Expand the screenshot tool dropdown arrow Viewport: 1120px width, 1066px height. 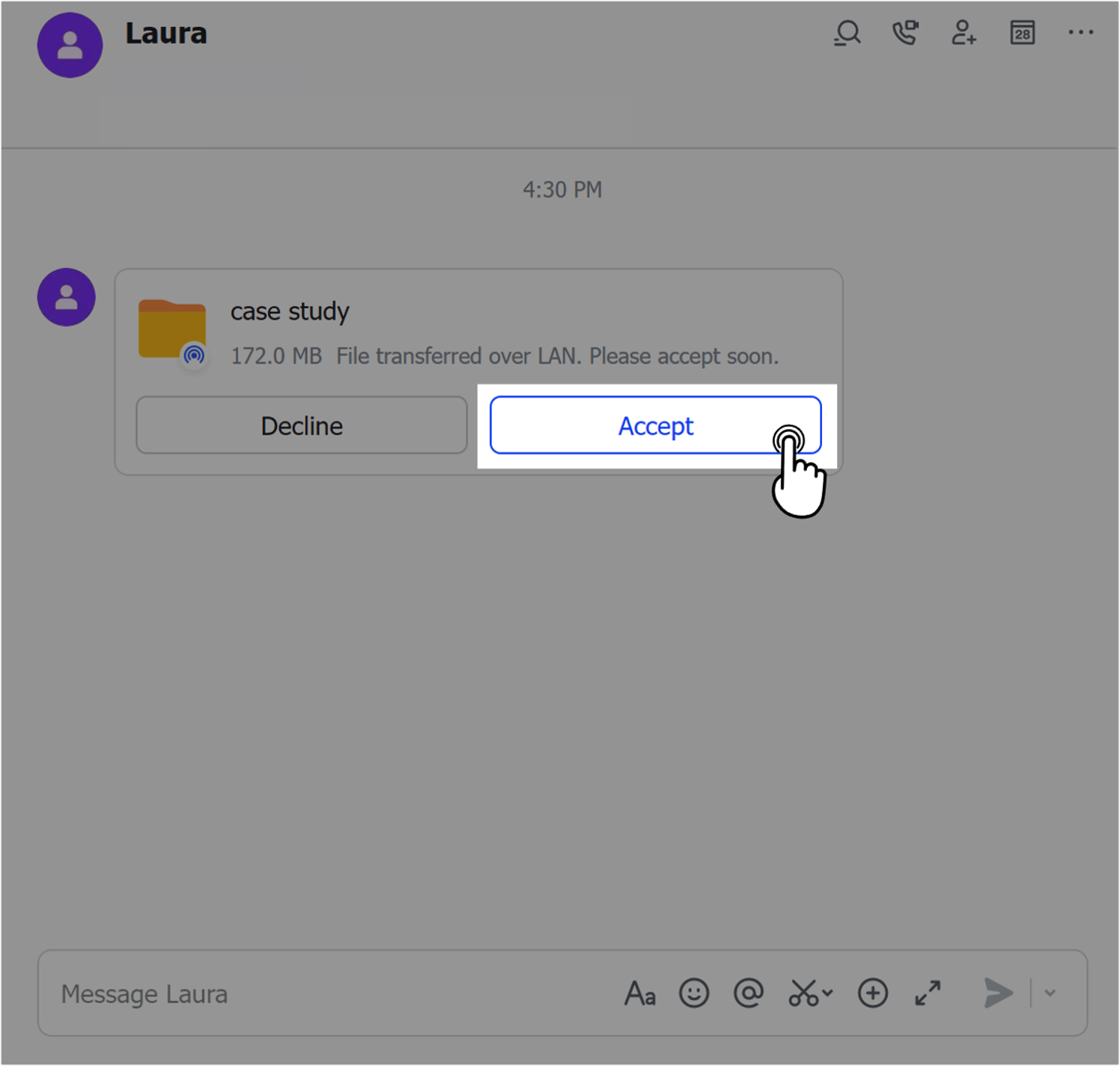point(827,993)
